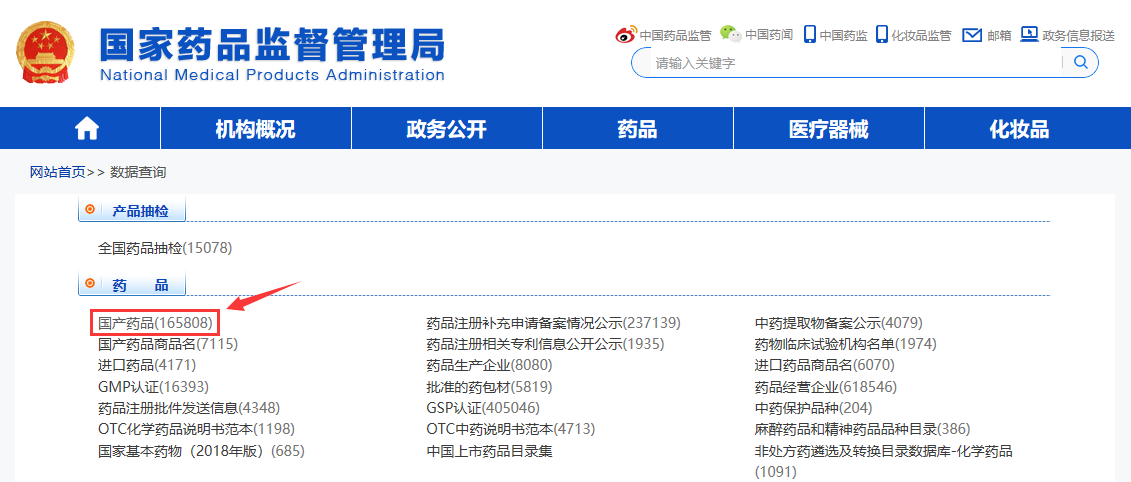The image size is (1131, 482).
Task: Click the phone icon beside 化妆品监管
Action: click(881, 35)
